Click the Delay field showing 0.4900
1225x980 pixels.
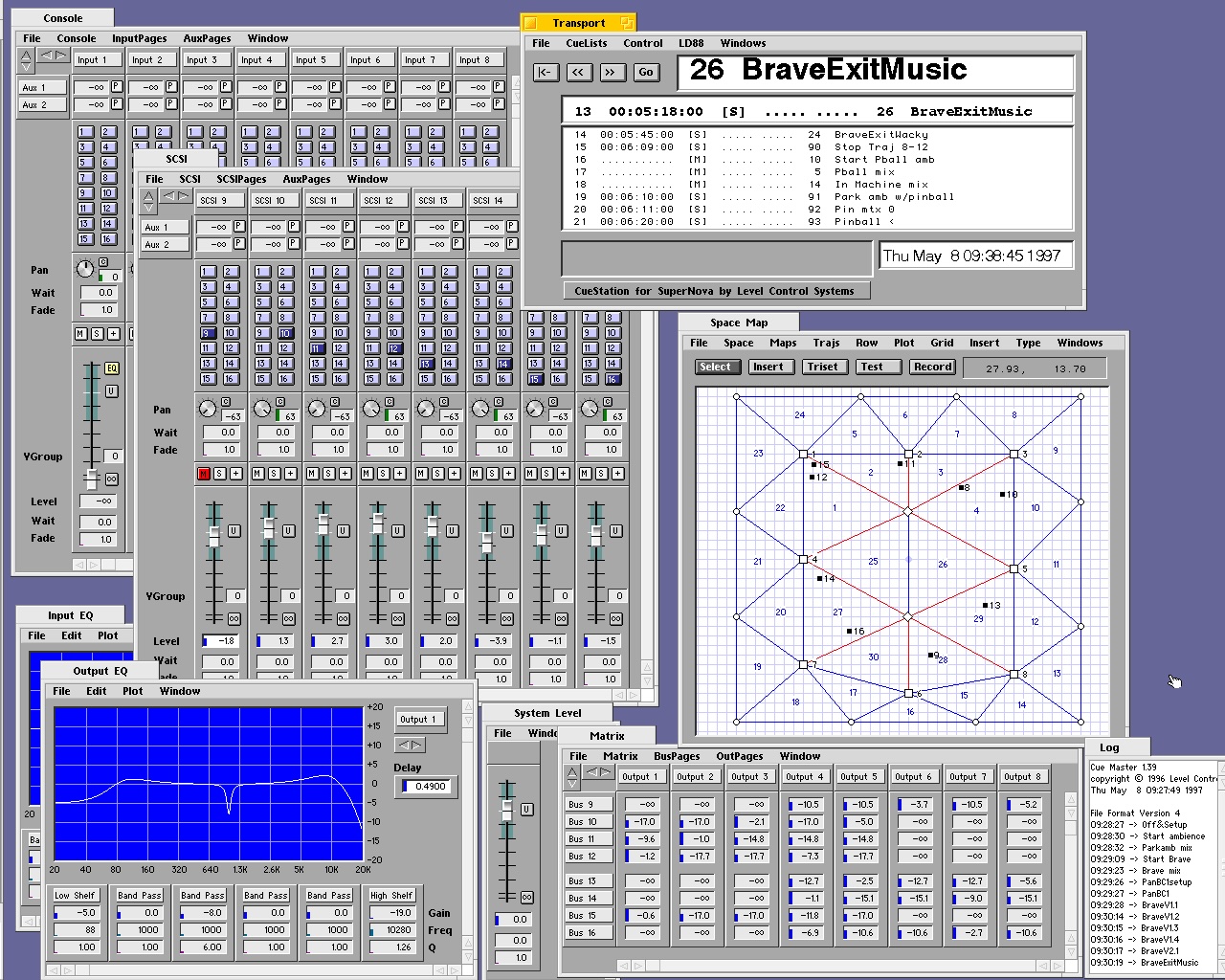click(x=428, y=787)
